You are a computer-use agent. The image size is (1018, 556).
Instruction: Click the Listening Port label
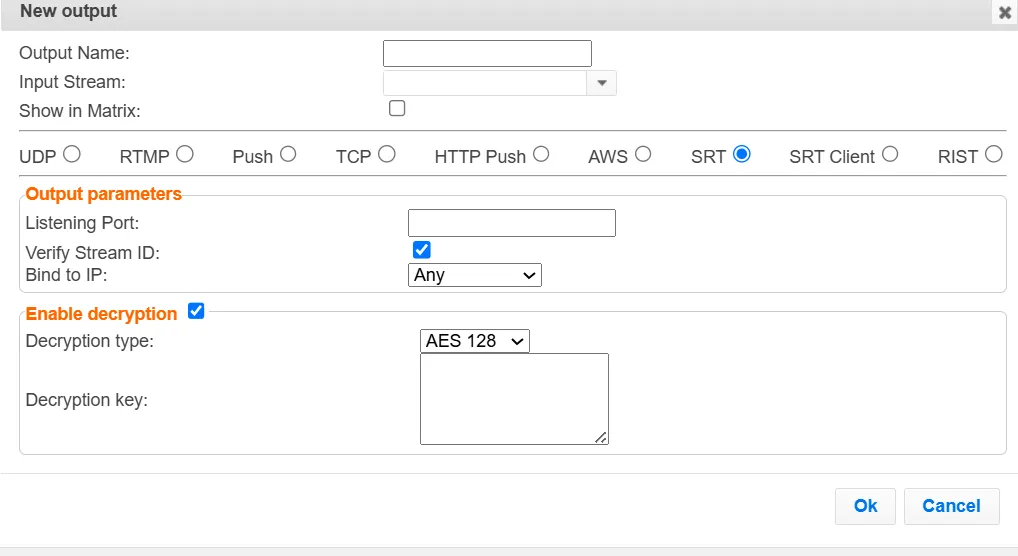[x=82, y=223]
